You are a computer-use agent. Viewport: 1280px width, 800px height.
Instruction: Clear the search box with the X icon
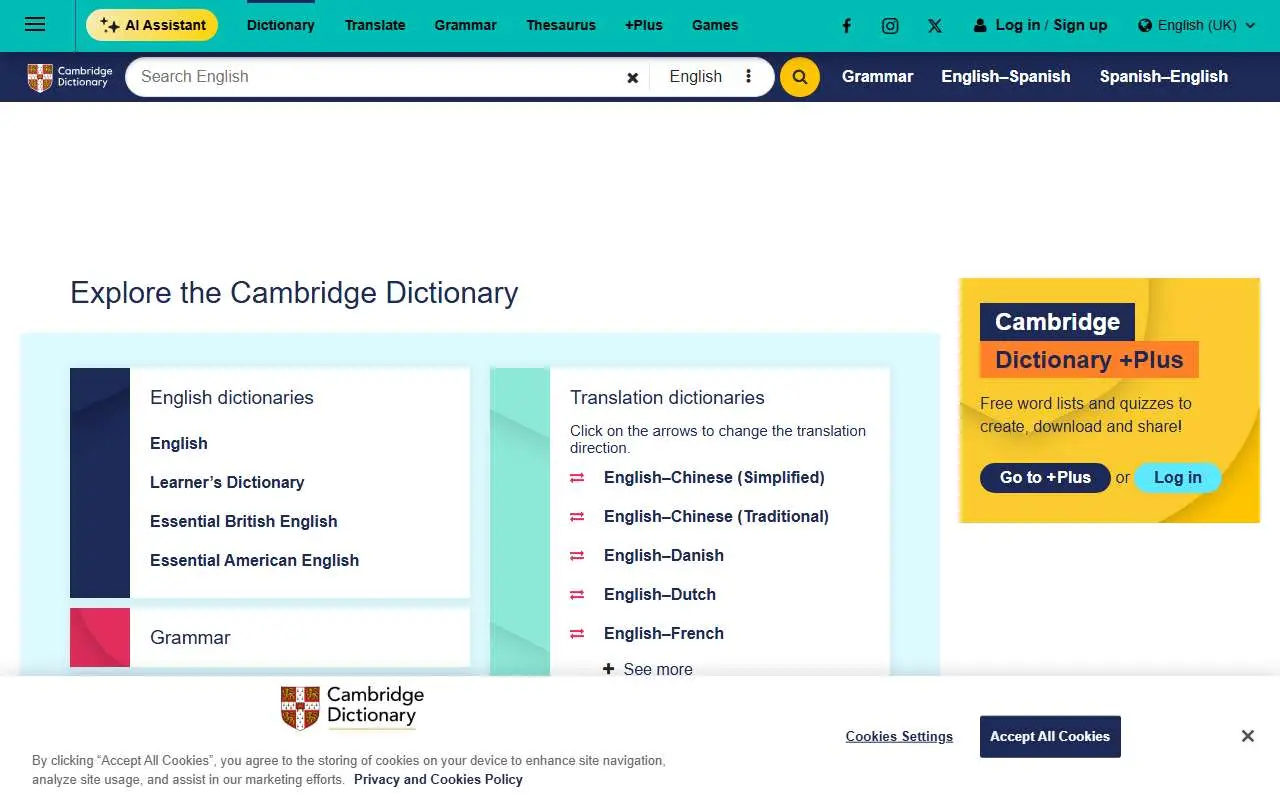pos(632,77)
